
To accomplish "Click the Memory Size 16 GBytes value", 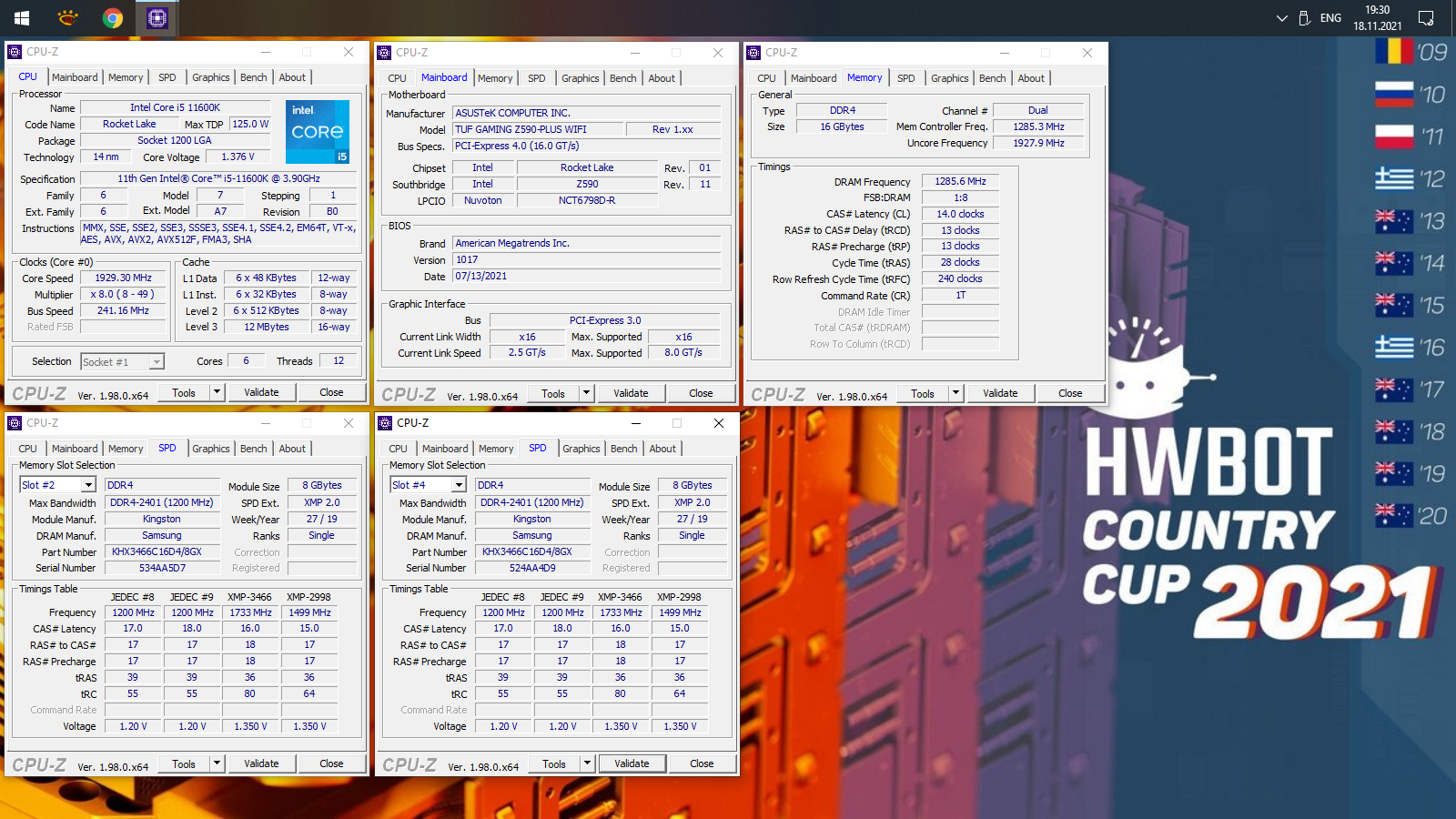I will point(842,126).
